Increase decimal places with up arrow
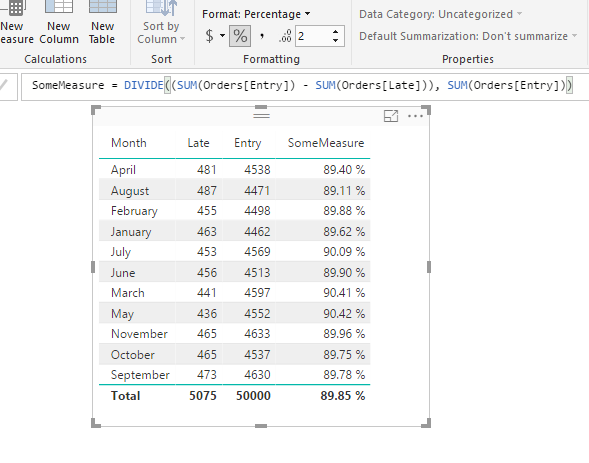 coord(335,32)
